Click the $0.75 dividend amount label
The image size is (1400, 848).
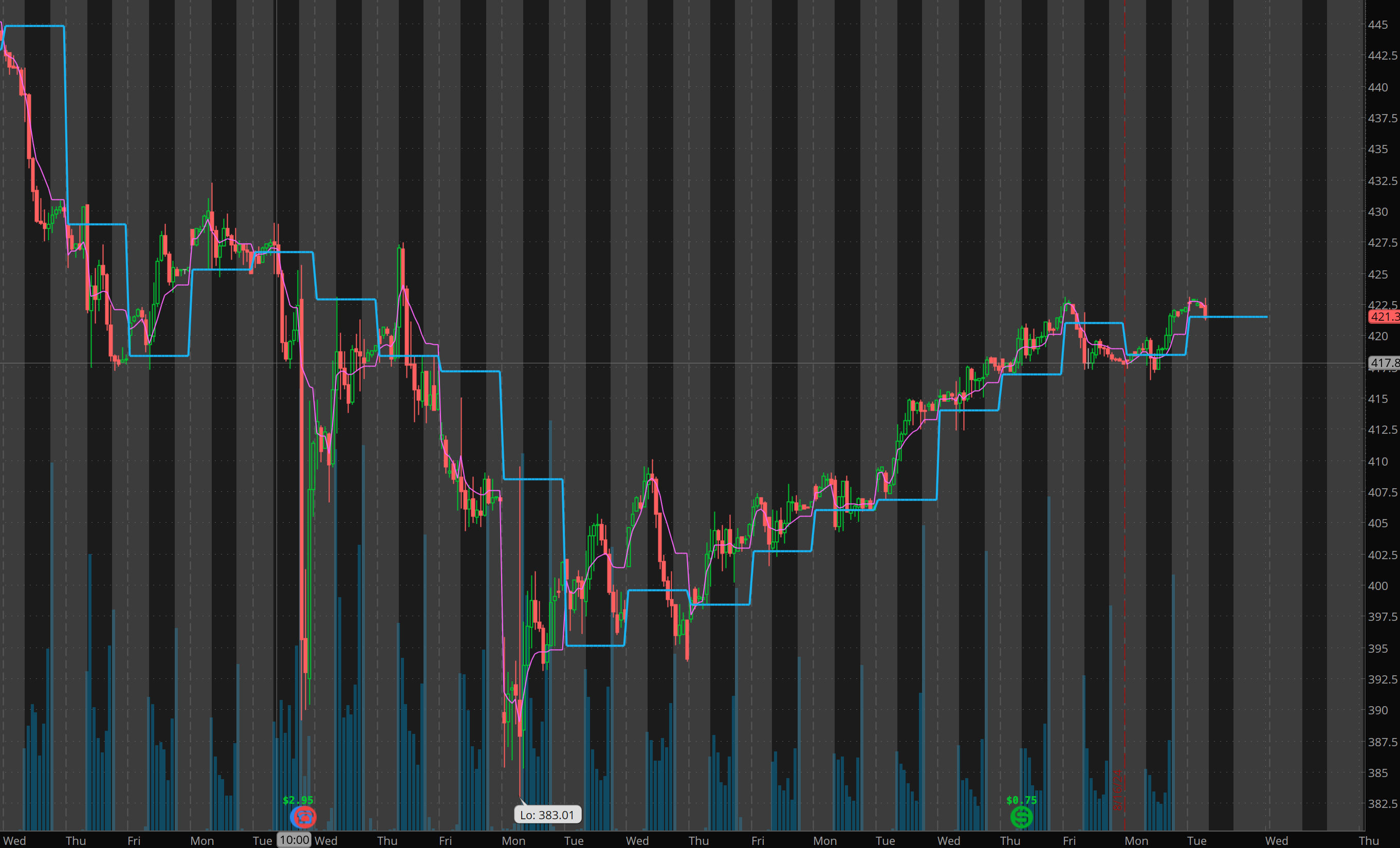(1021, 800)
